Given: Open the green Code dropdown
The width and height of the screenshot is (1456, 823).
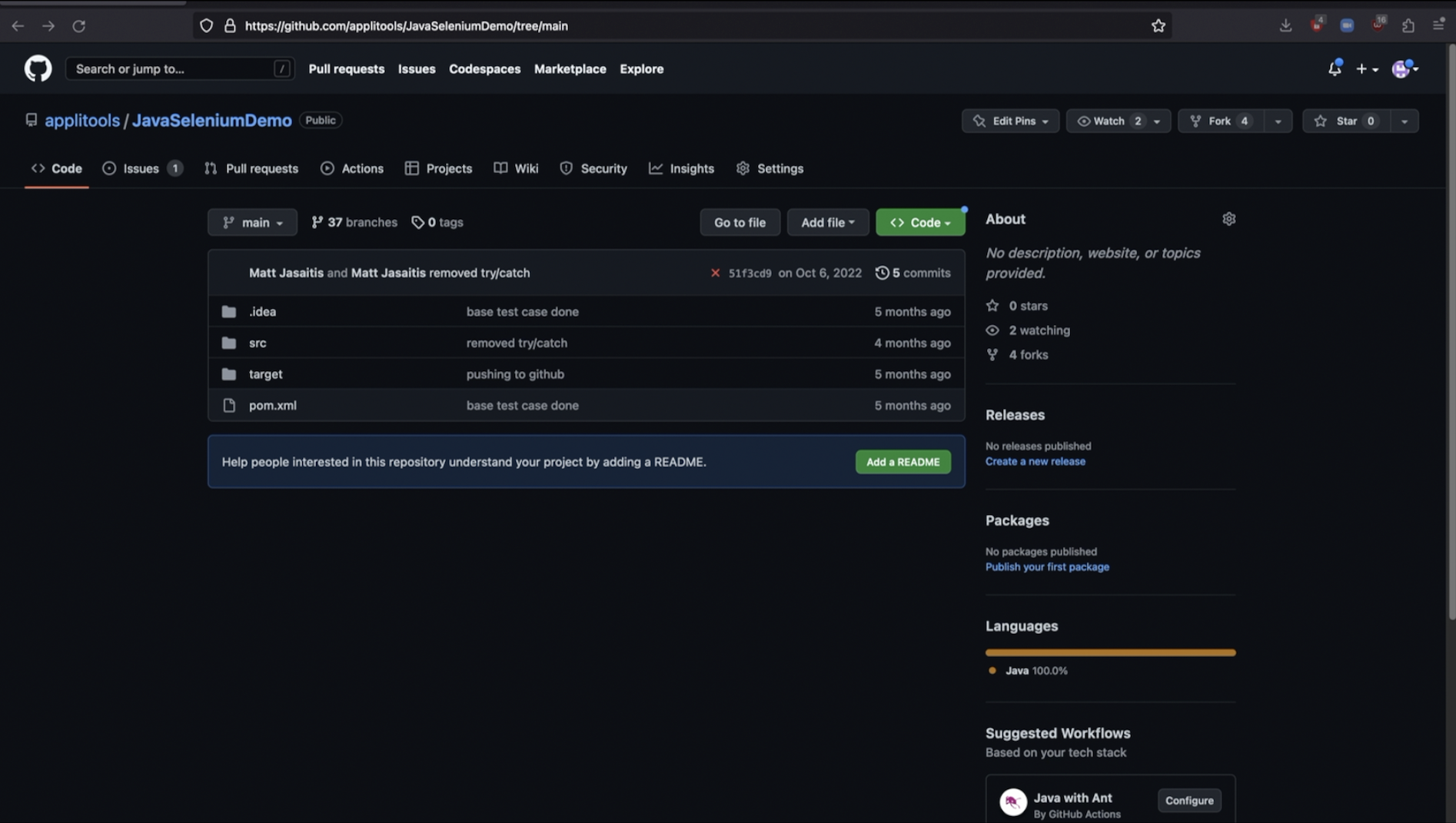Looking at the screenshot, I should coord(920,222).
